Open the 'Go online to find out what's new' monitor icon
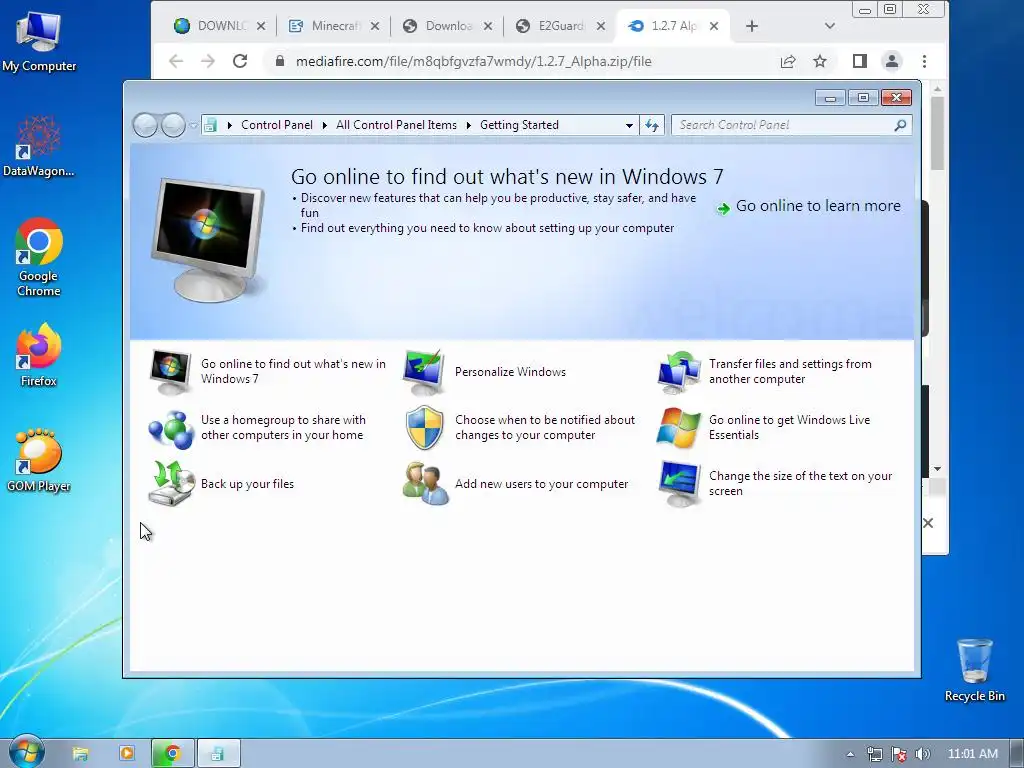 (x=170, y=372)
